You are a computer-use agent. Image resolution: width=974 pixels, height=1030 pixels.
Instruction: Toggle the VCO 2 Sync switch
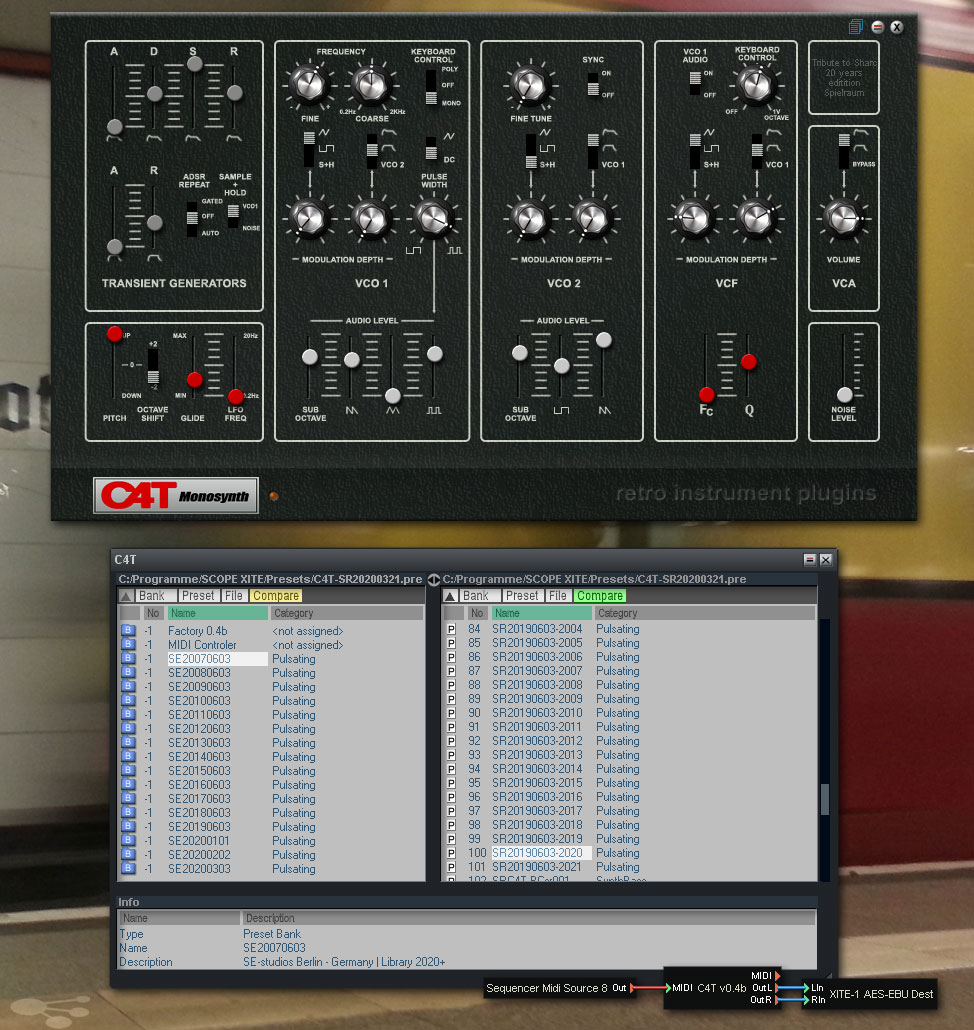(593, 85)
